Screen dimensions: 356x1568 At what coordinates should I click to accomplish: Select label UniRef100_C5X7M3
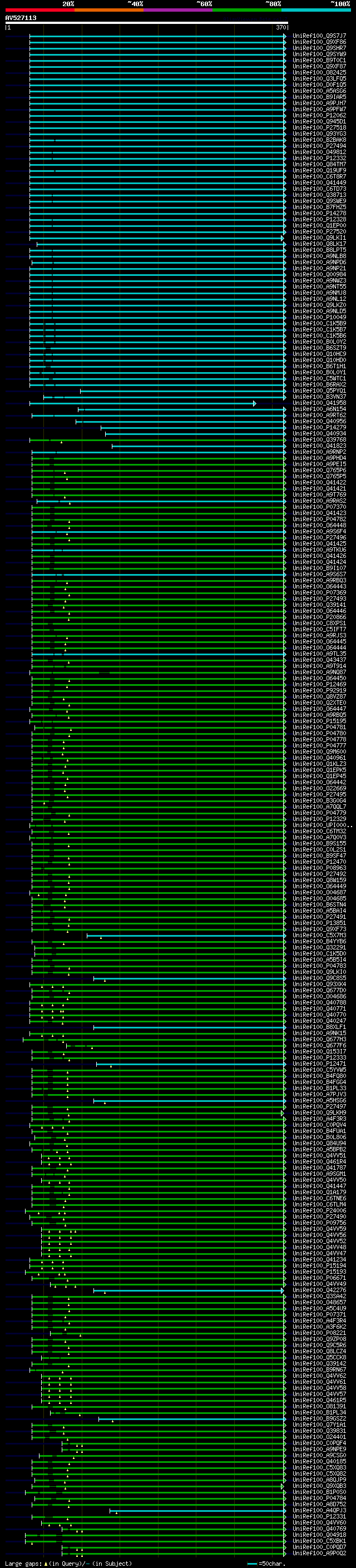coord(319,936)
